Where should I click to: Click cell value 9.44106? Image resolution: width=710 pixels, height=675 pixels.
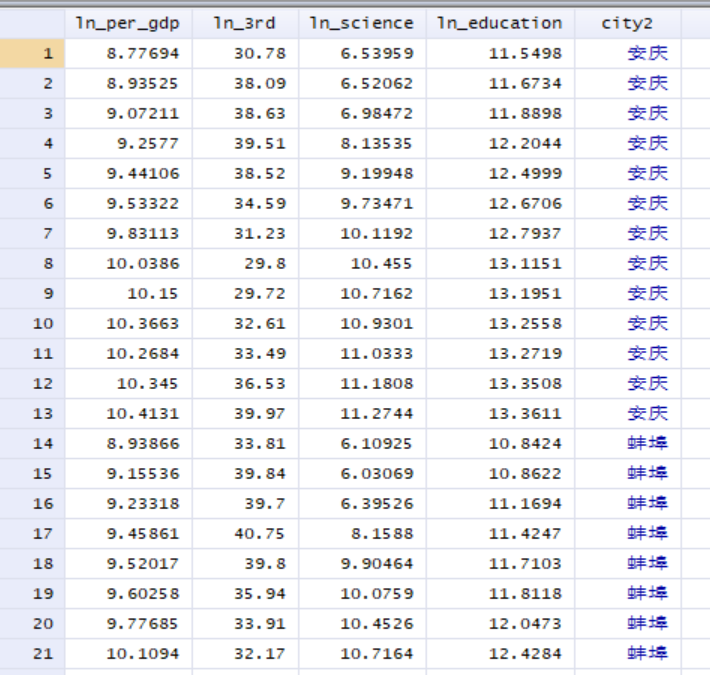(x=143, y=173)
